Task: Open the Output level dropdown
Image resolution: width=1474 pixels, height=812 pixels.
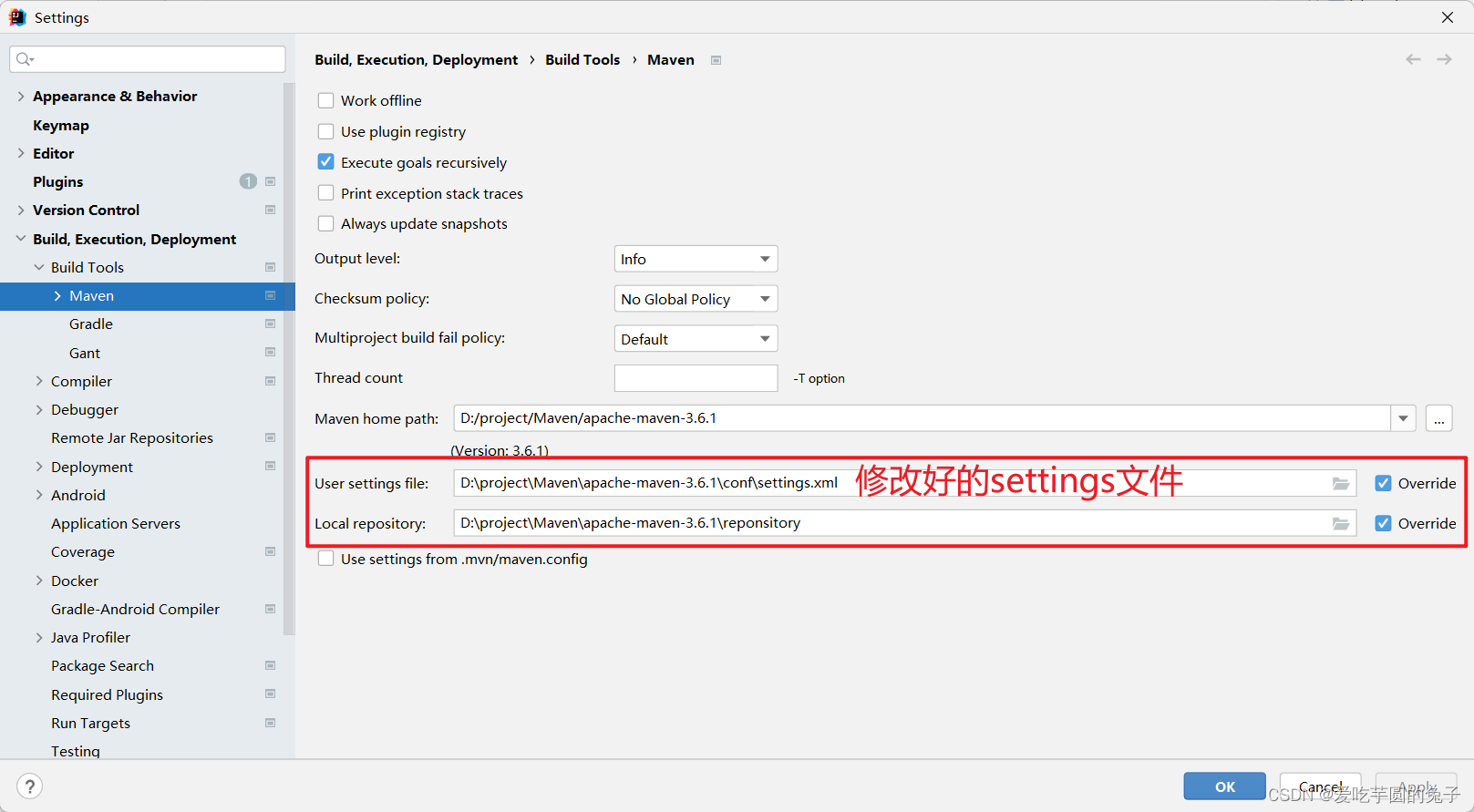Action: pos(696,259)
